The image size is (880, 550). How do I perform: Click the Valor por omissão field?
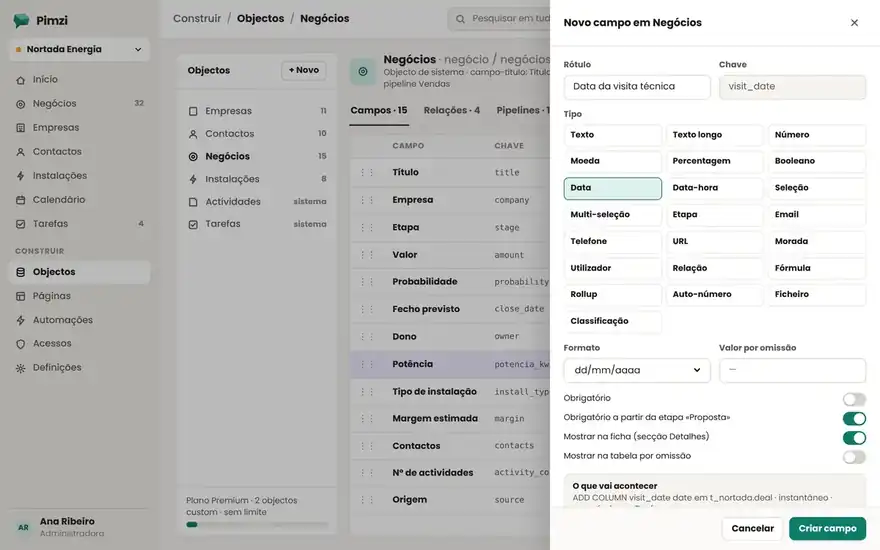point(792,370)
